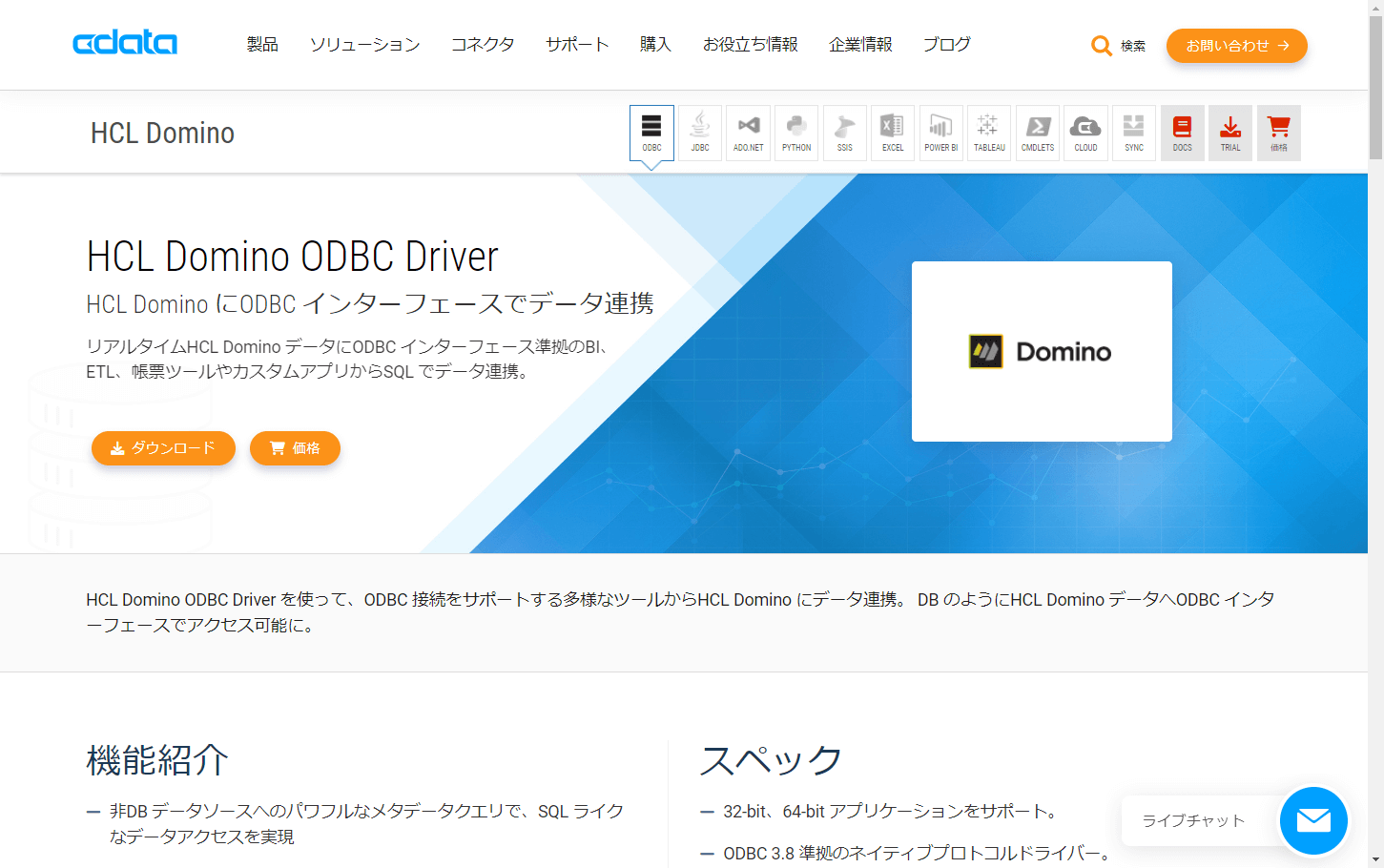Open the Power BI connector icon
The image size is (1384, 868).
[x=941, y=133]
